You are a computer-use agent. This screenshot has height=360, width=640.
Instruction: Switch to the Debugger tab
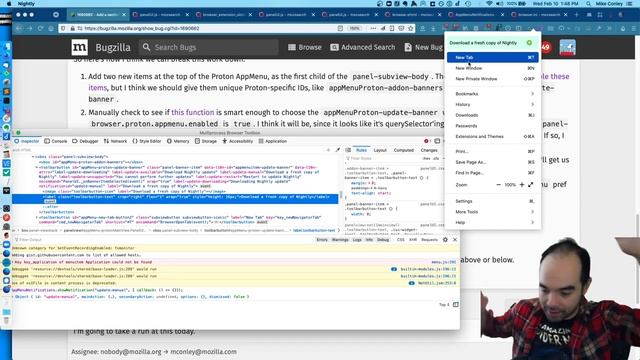tap(85, 141)
